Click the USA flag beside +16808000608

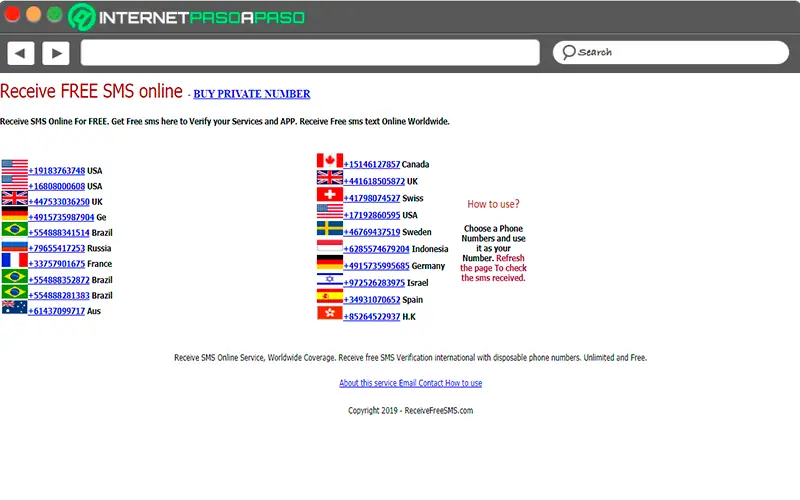14,183
